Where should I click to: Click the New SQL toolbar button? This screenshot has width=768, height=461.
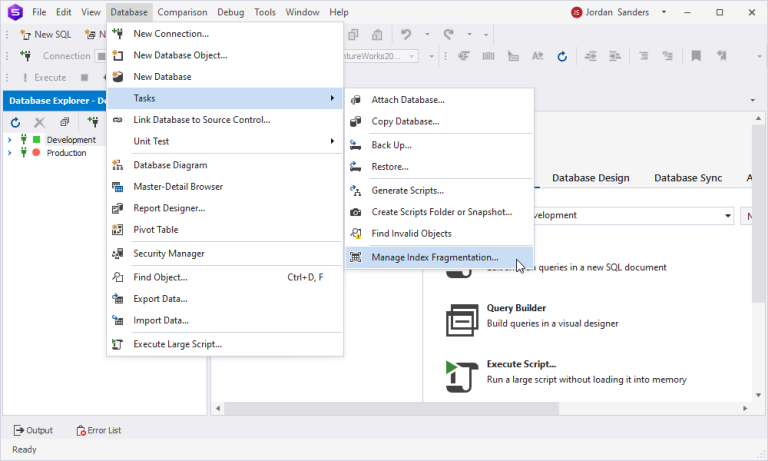click(x=46, y=34)
